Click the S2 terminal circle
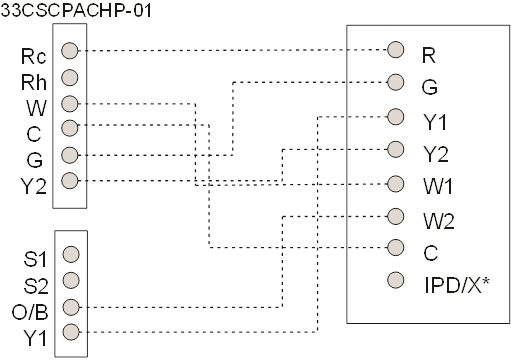Image resolution: width=511 pixels, height=360 pixels. coord(71,280)
